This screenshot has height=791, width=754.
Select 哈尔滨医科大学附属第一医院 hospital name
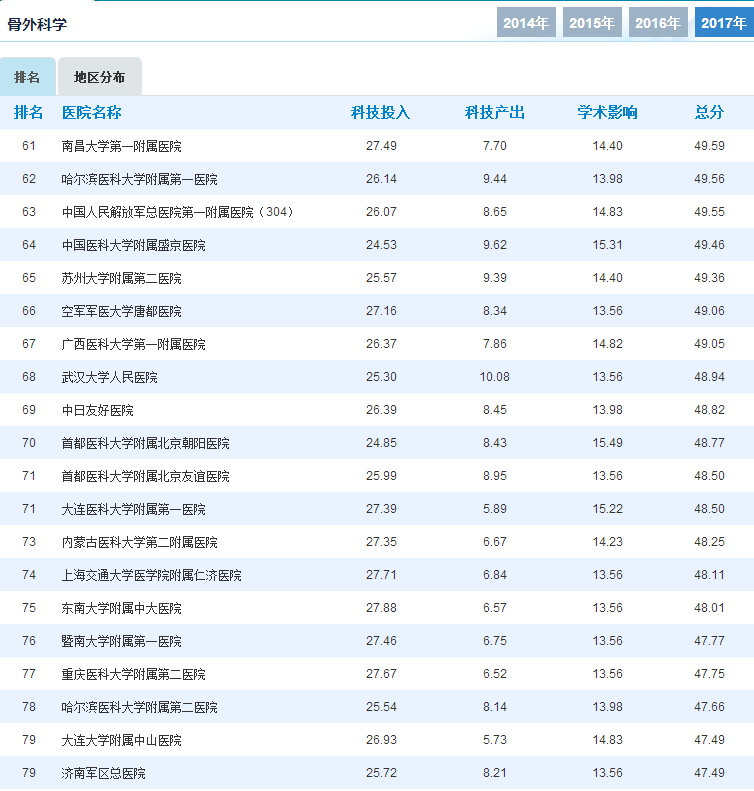click(x=139, y=179)
